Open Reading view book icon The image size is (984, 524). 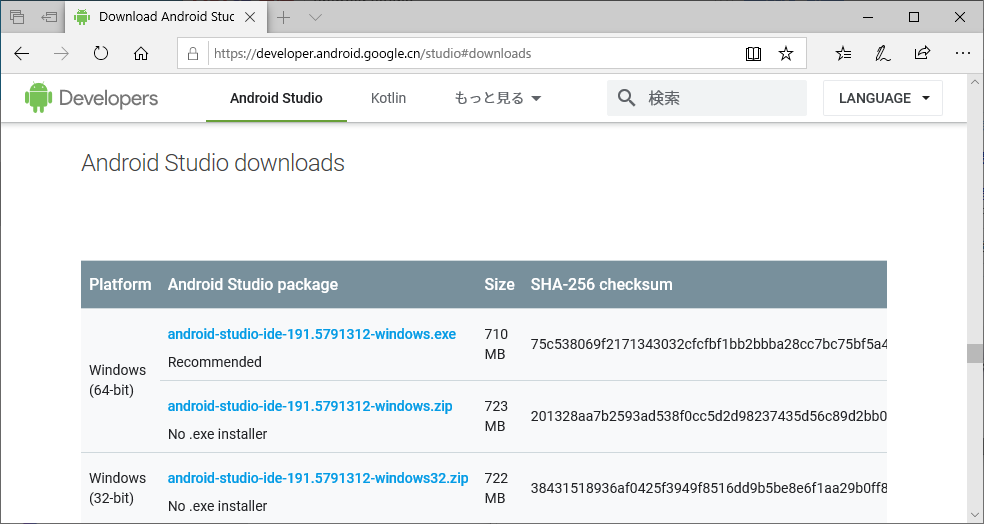(x=753, y=53)
